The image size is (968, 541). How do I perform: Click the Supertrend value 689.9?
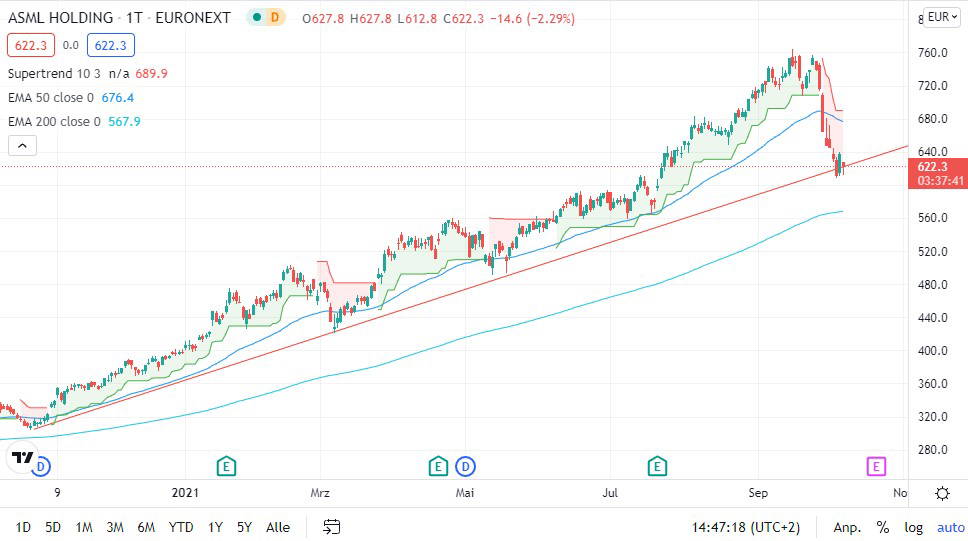(151, 73)
